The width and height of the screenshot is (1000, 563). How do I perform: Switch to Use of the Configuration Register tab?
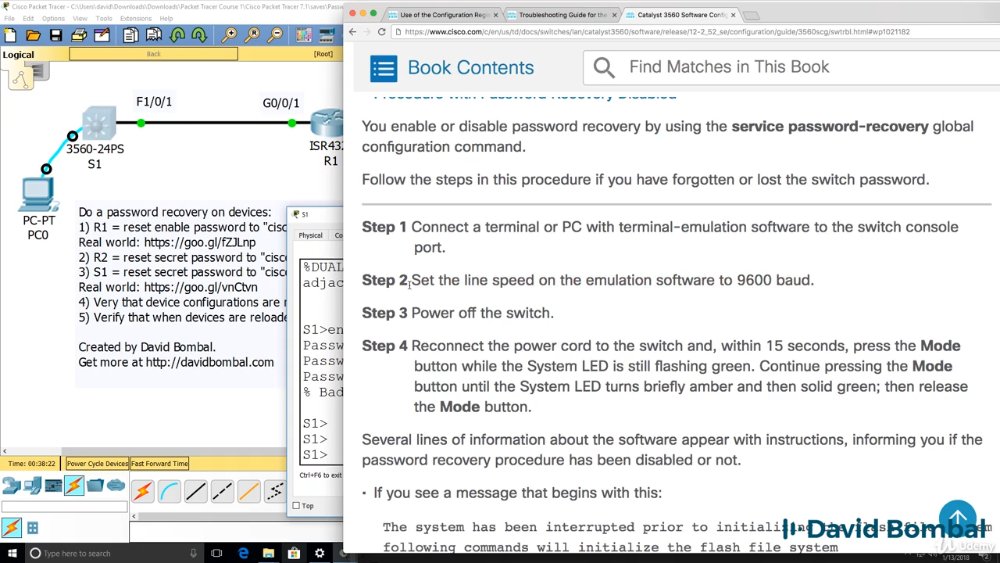pos(443,15)
